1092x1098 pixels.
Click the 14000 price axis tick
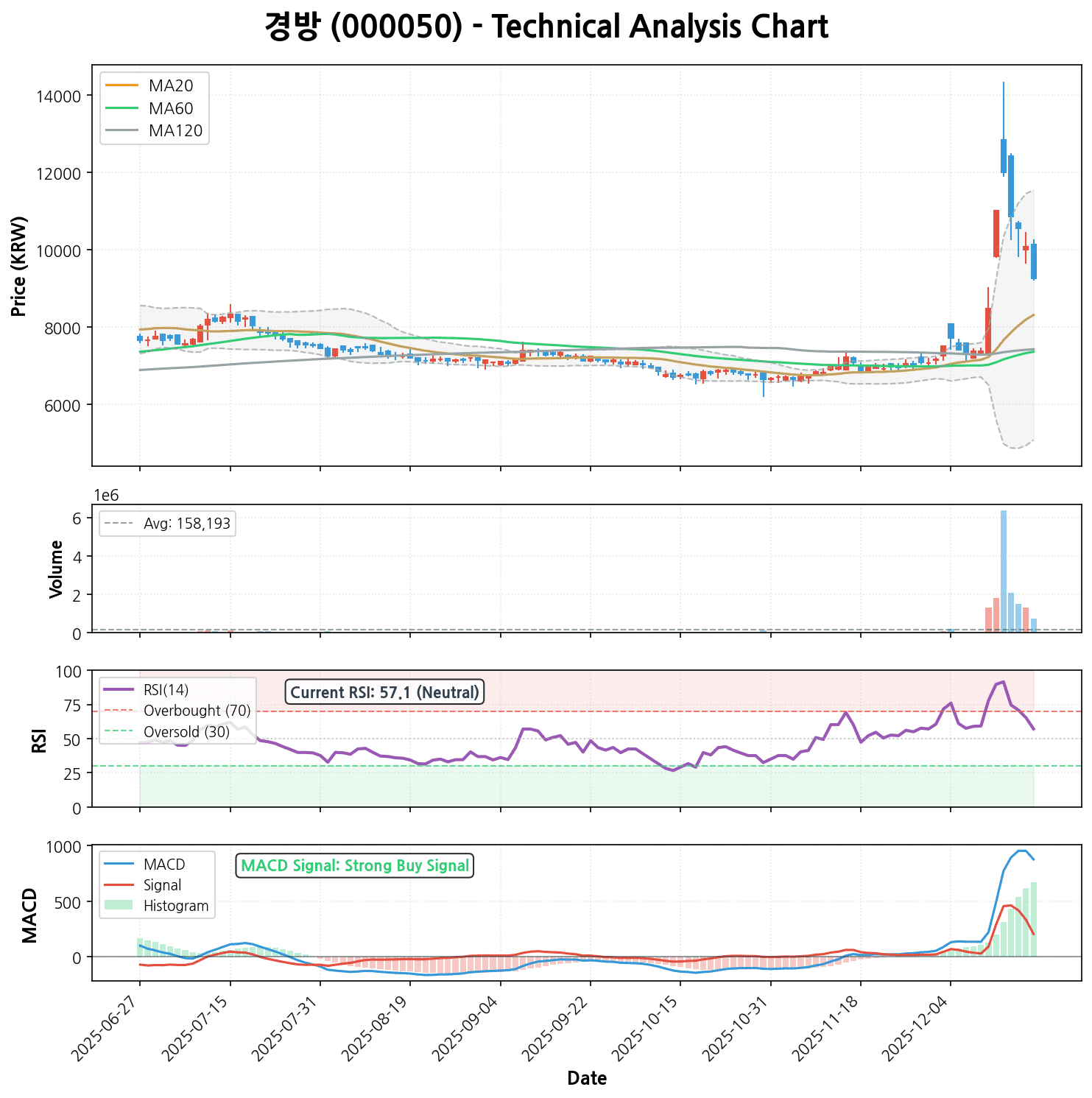(58, 96)
